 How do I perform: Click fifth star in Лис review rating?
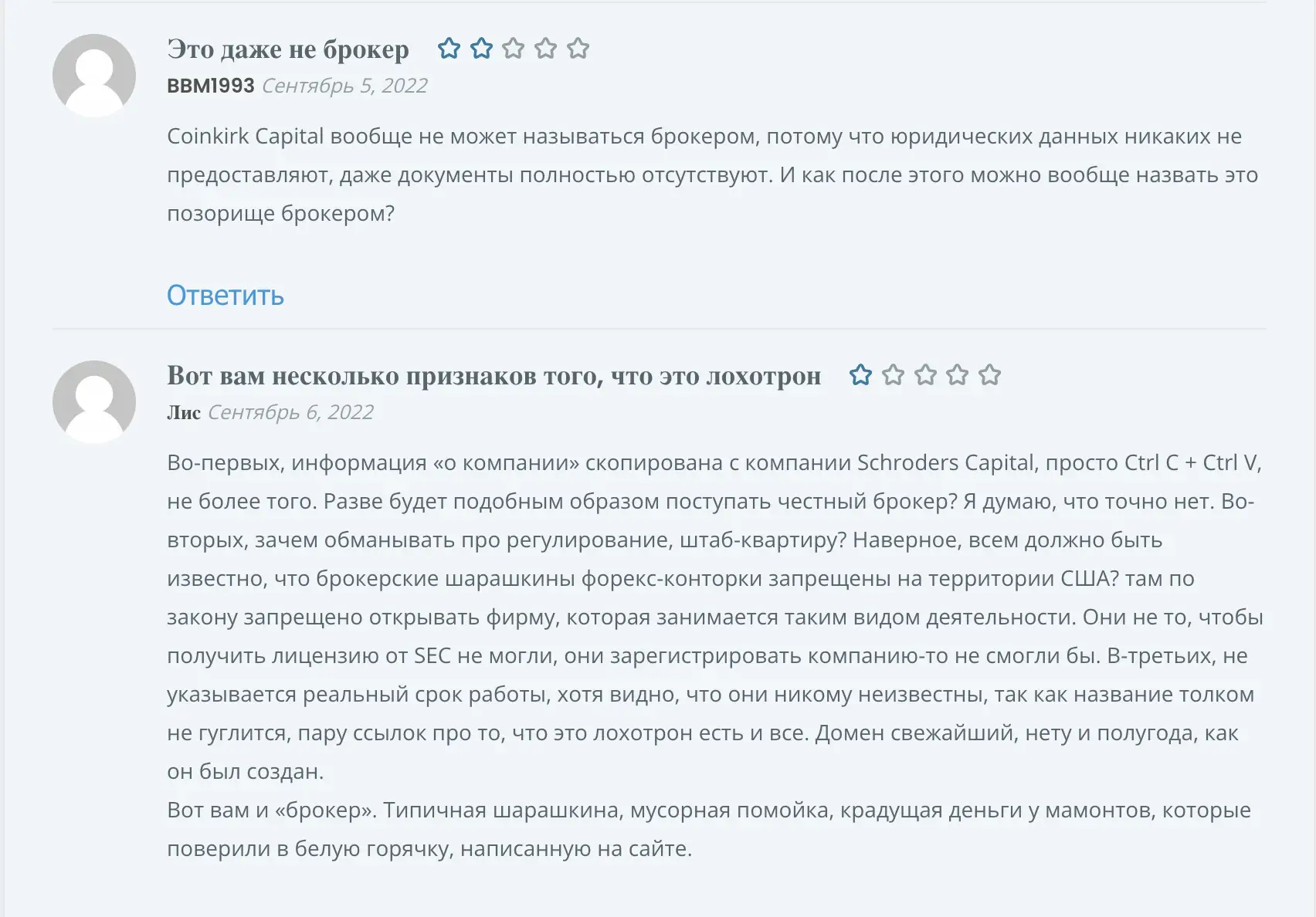coord(990,375)
